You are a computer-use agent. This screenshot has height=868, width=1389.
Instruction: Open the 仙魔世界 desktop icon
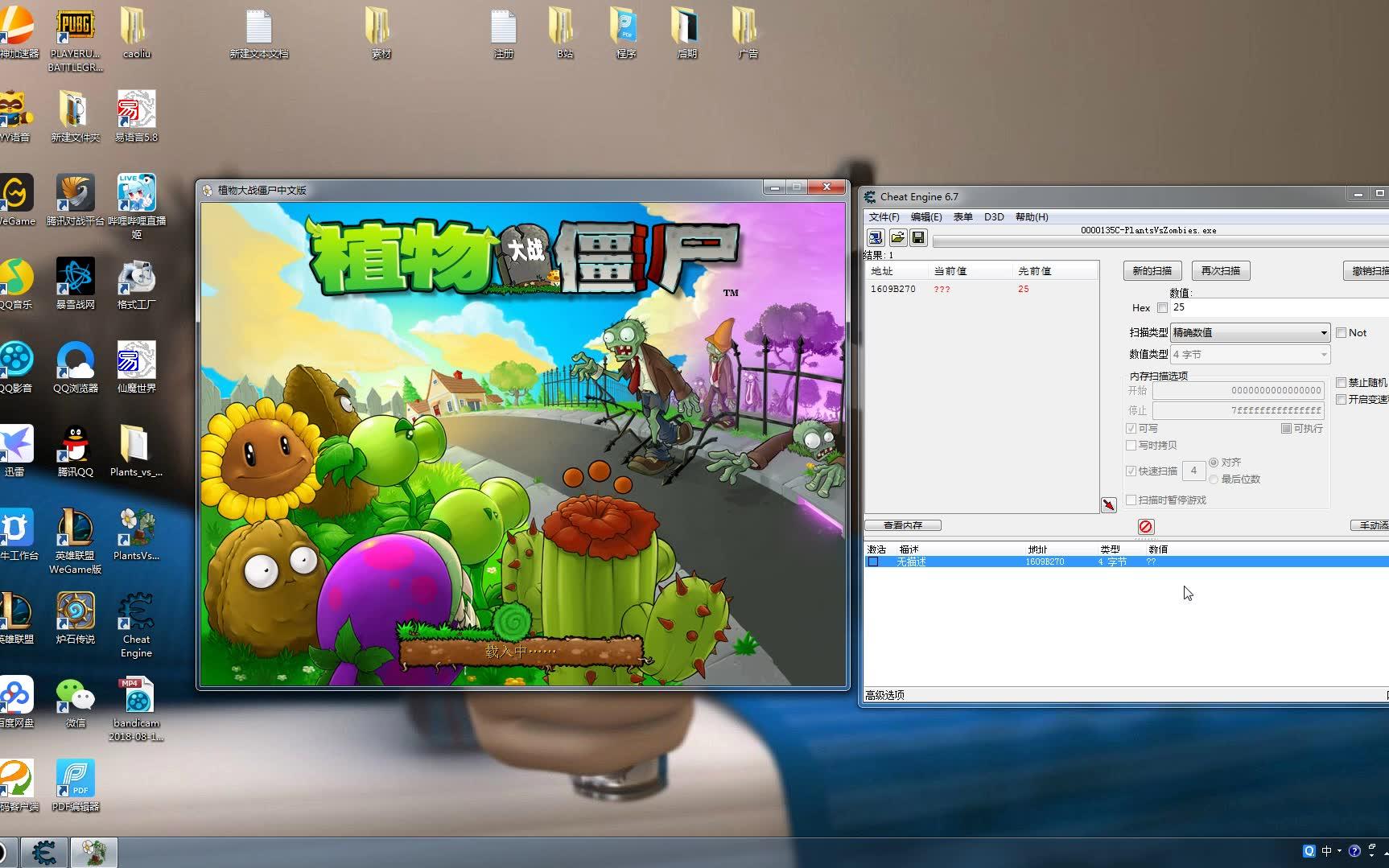click(x=136, y=368)
